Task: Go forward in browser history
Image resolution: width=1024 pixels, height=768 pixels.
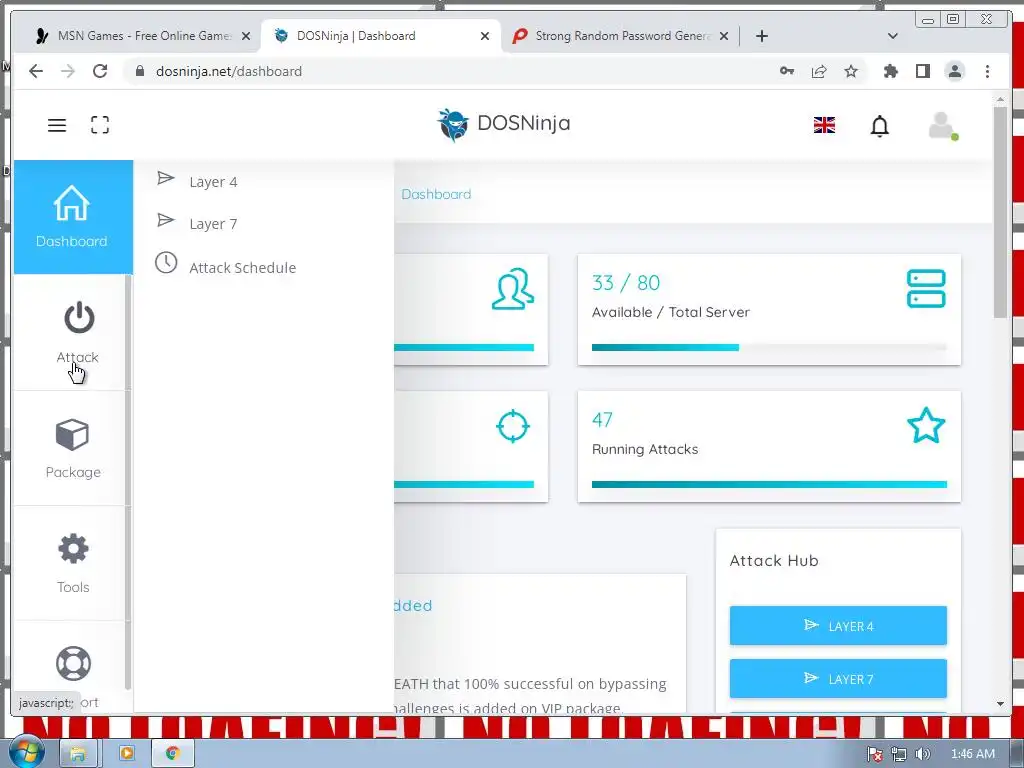Action: [x=68, y=71]
